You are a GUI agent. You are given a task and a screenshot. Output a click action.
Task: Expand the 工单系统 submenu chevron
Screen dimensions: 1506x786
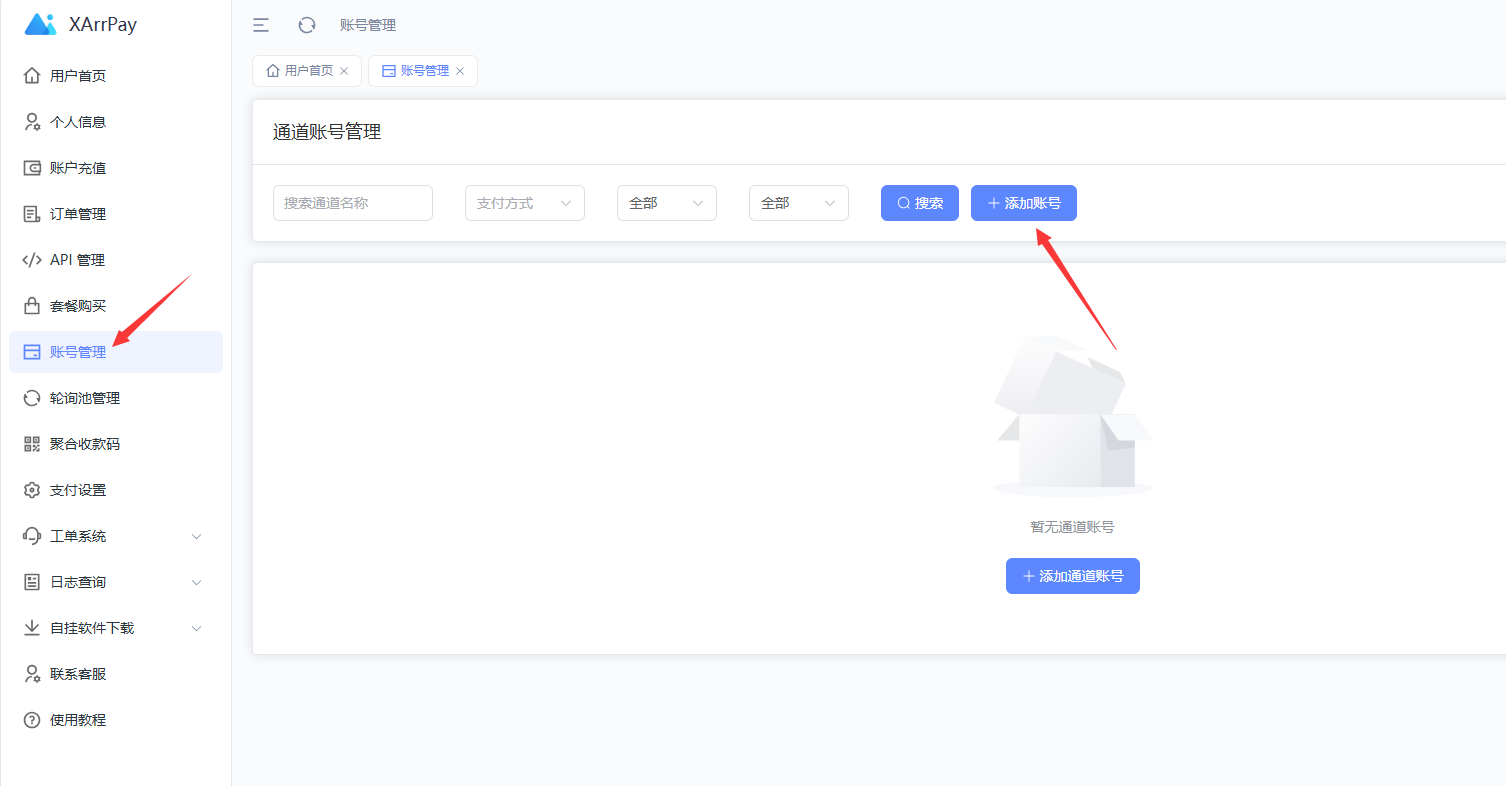pyautogui.click(x=197, y=537)
